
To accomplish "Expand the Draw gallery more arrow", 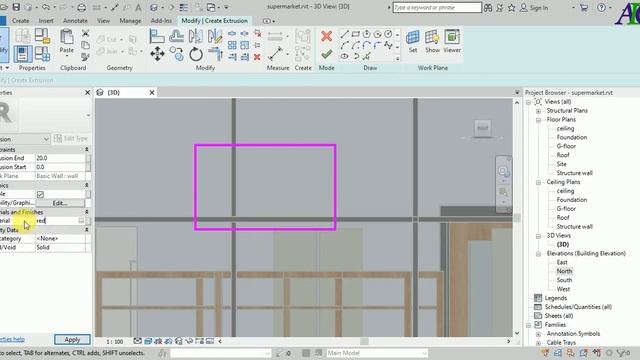I will 397,58.
